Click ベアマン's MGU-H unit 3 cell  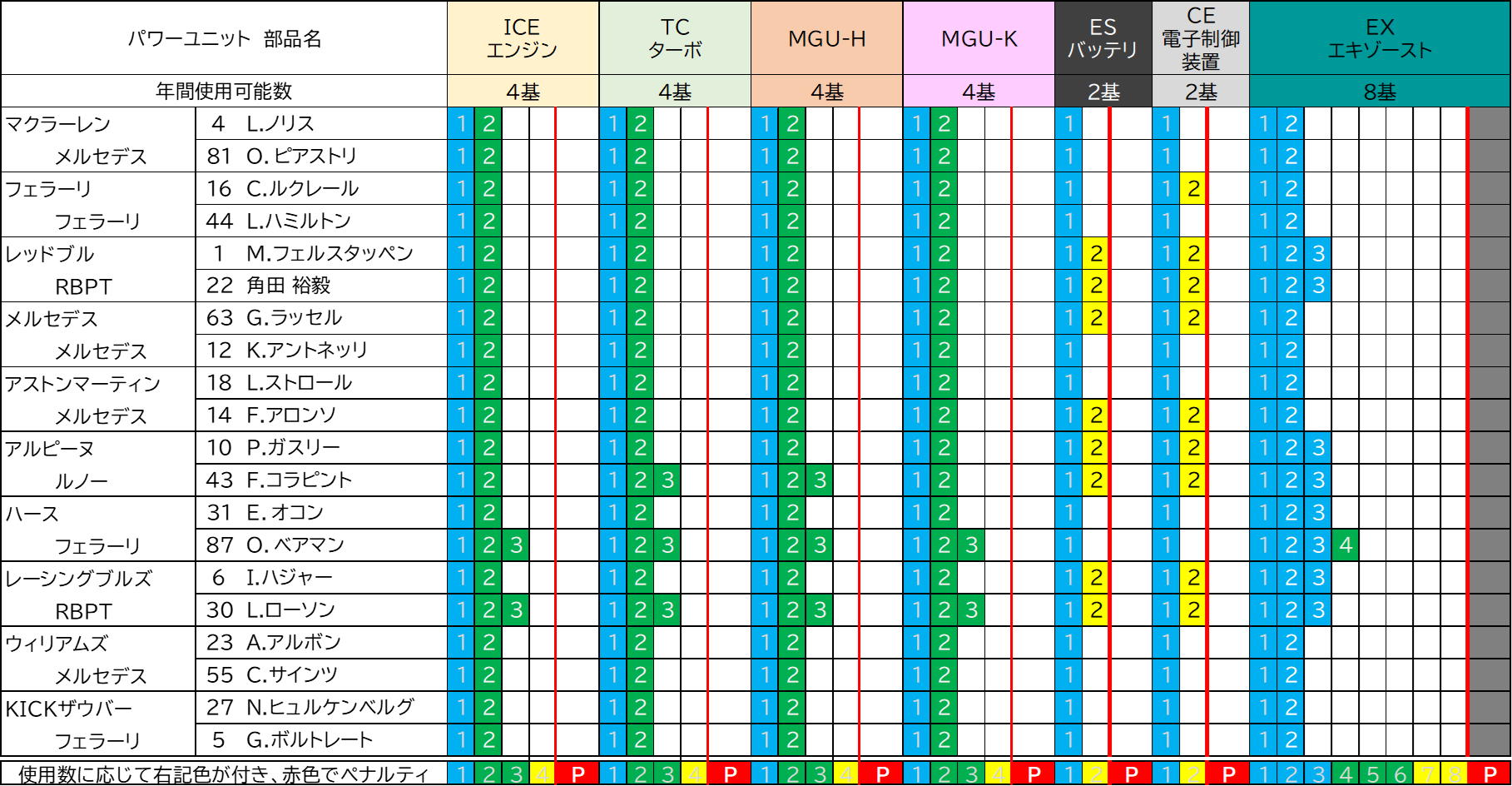(820, 545)
